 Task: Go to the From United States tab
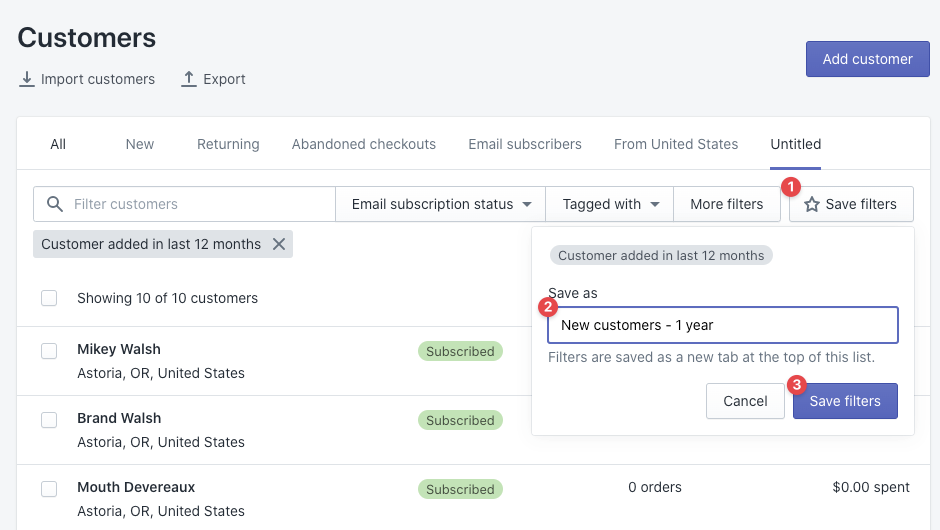pos(676,144)
